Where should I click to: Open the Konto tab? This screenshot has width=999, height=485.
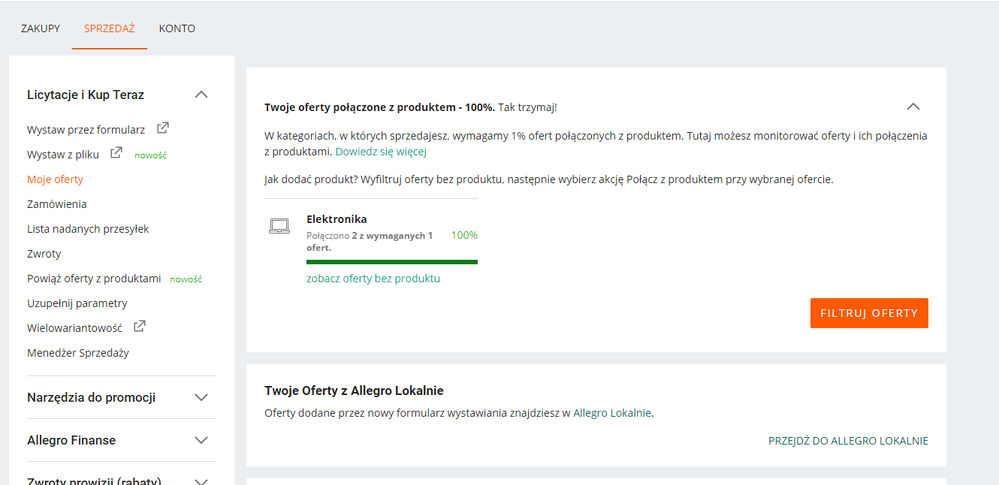coord(177,28)
